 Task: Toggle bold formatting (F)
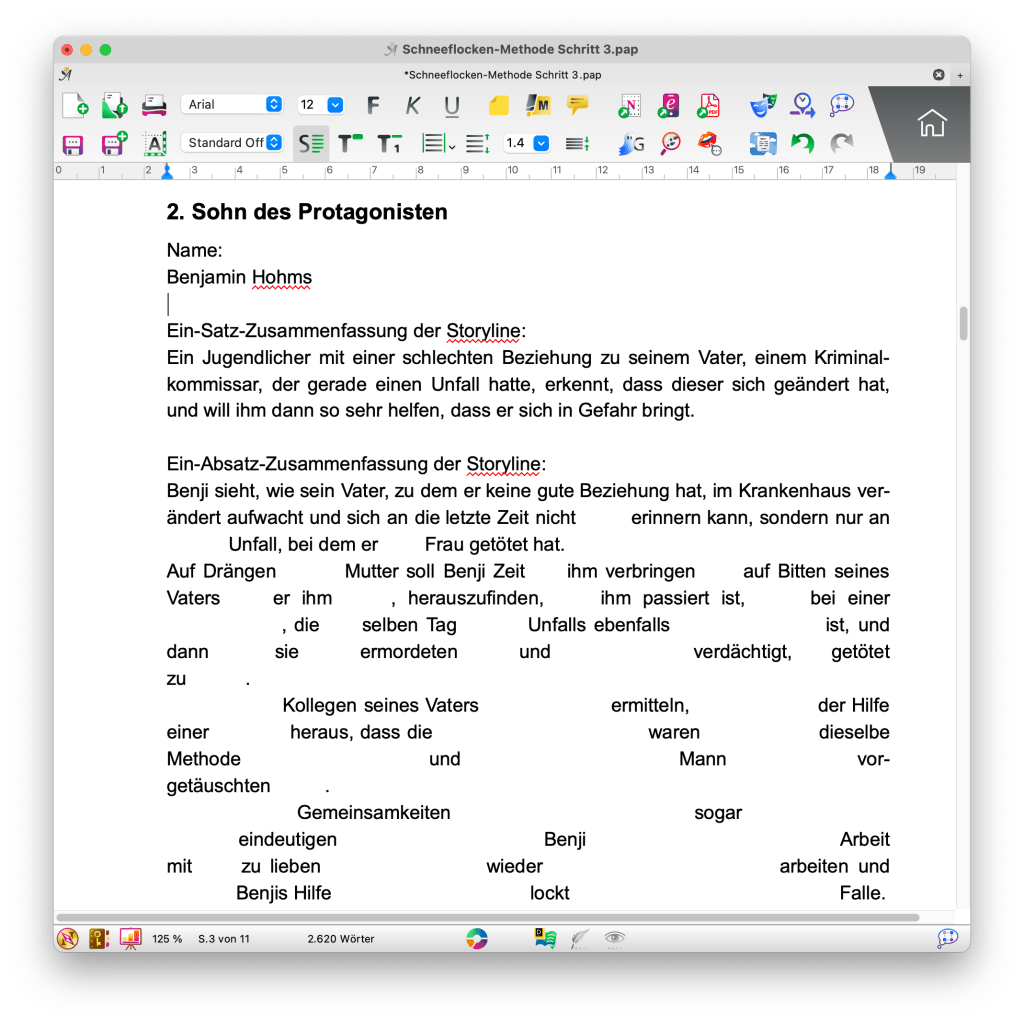click(x=374, y=105)
